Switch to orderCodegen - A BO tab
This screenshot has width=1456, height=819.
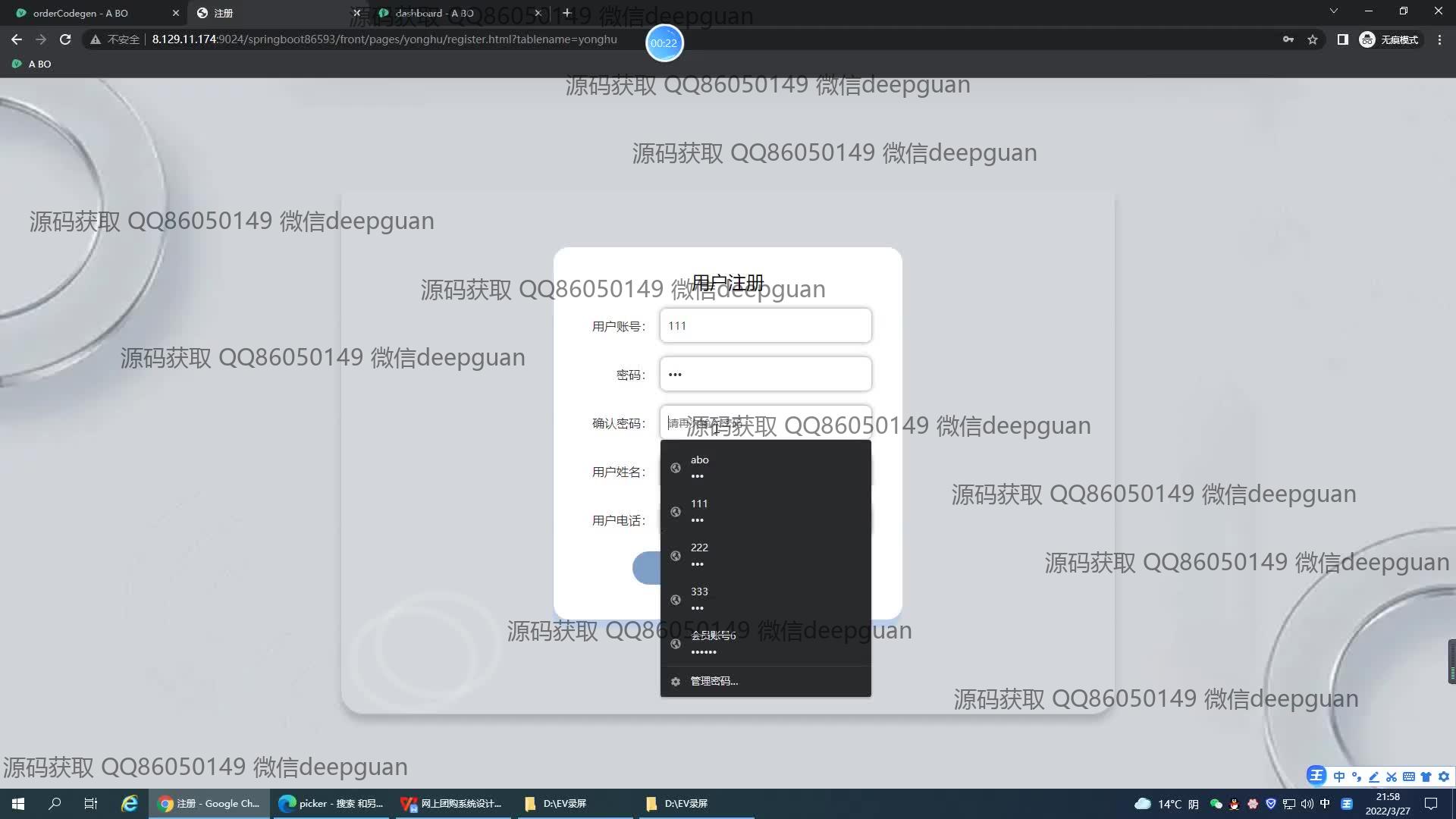click(x=81, y=13)
